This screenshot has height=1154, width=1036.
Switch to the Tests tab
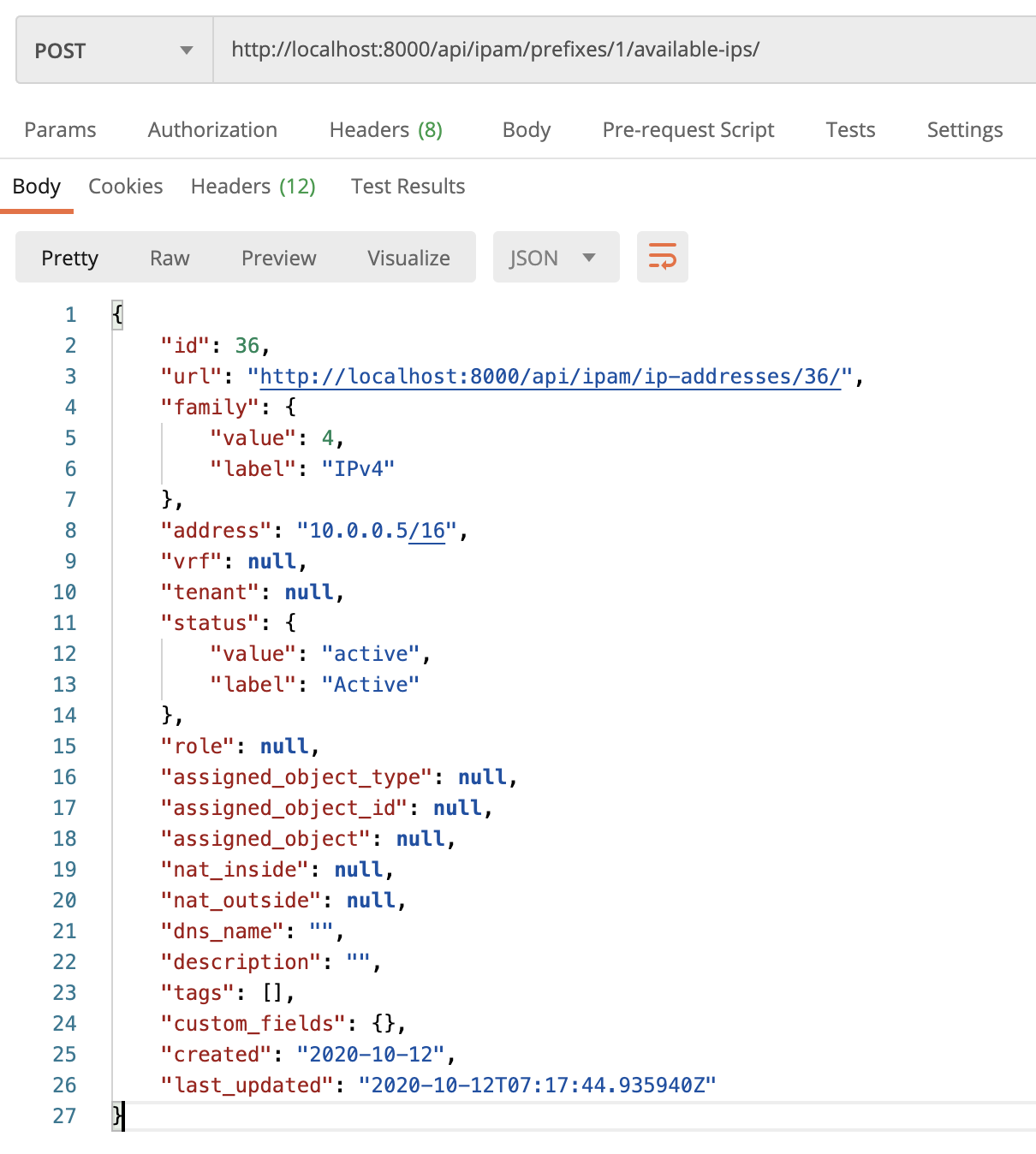850,130
